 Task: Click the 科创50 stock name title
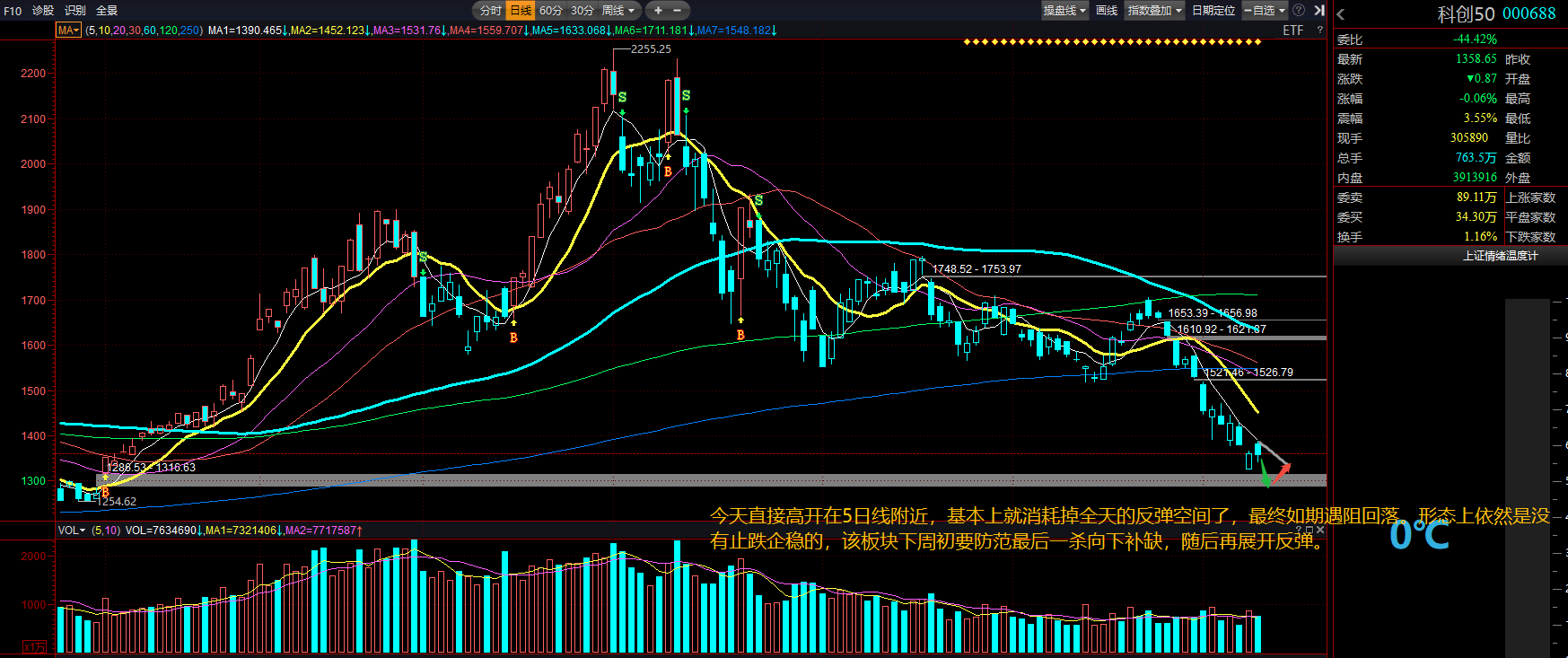(1466, 14)
